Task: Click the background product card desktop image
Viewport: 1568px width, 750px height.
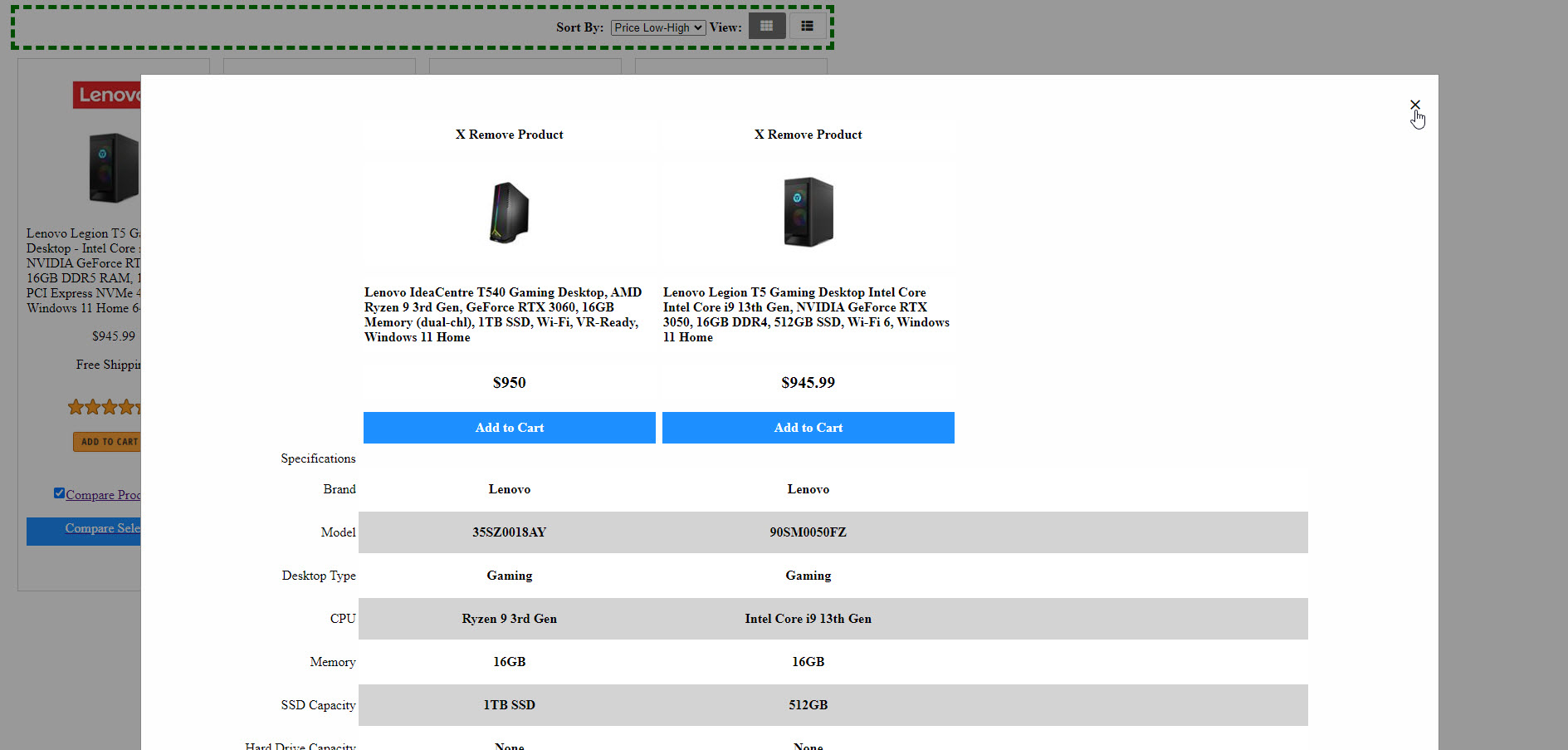Action: (x=113, y=169)
